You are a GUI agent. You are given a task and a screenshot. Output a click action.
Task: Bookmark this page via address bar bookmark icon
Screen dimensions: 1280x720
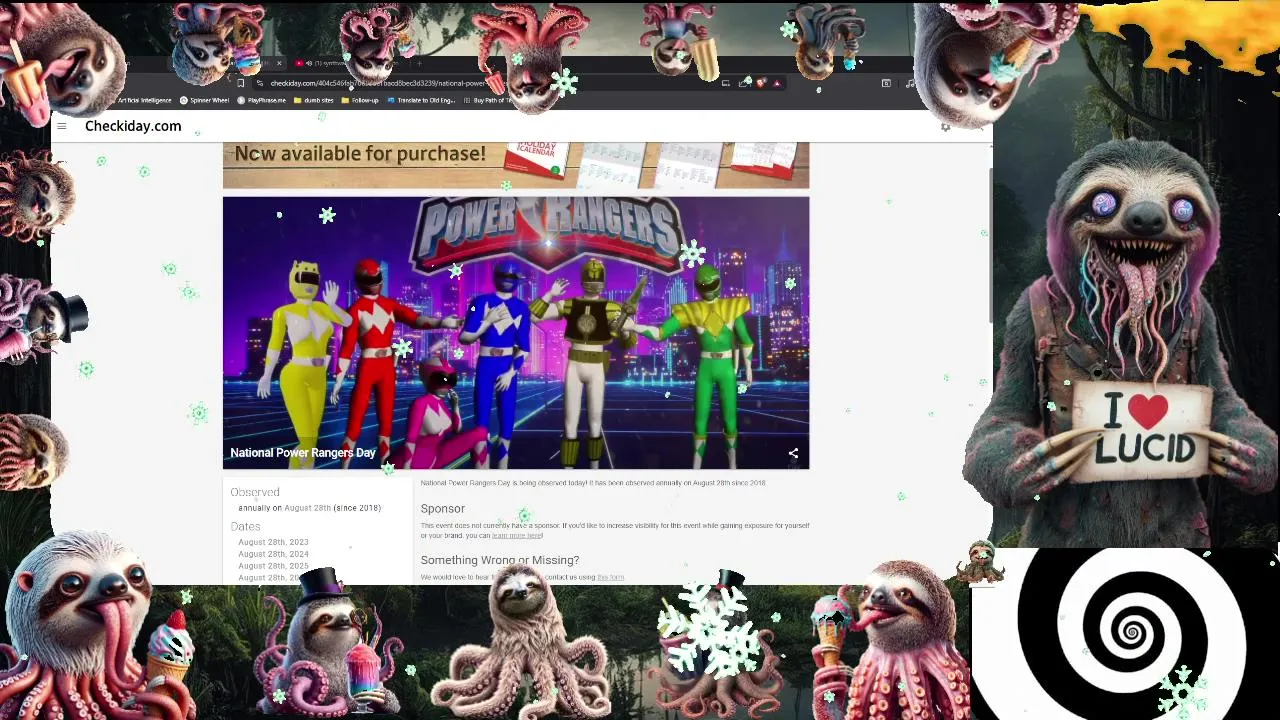pyautogui.click(x=241, y=83)
